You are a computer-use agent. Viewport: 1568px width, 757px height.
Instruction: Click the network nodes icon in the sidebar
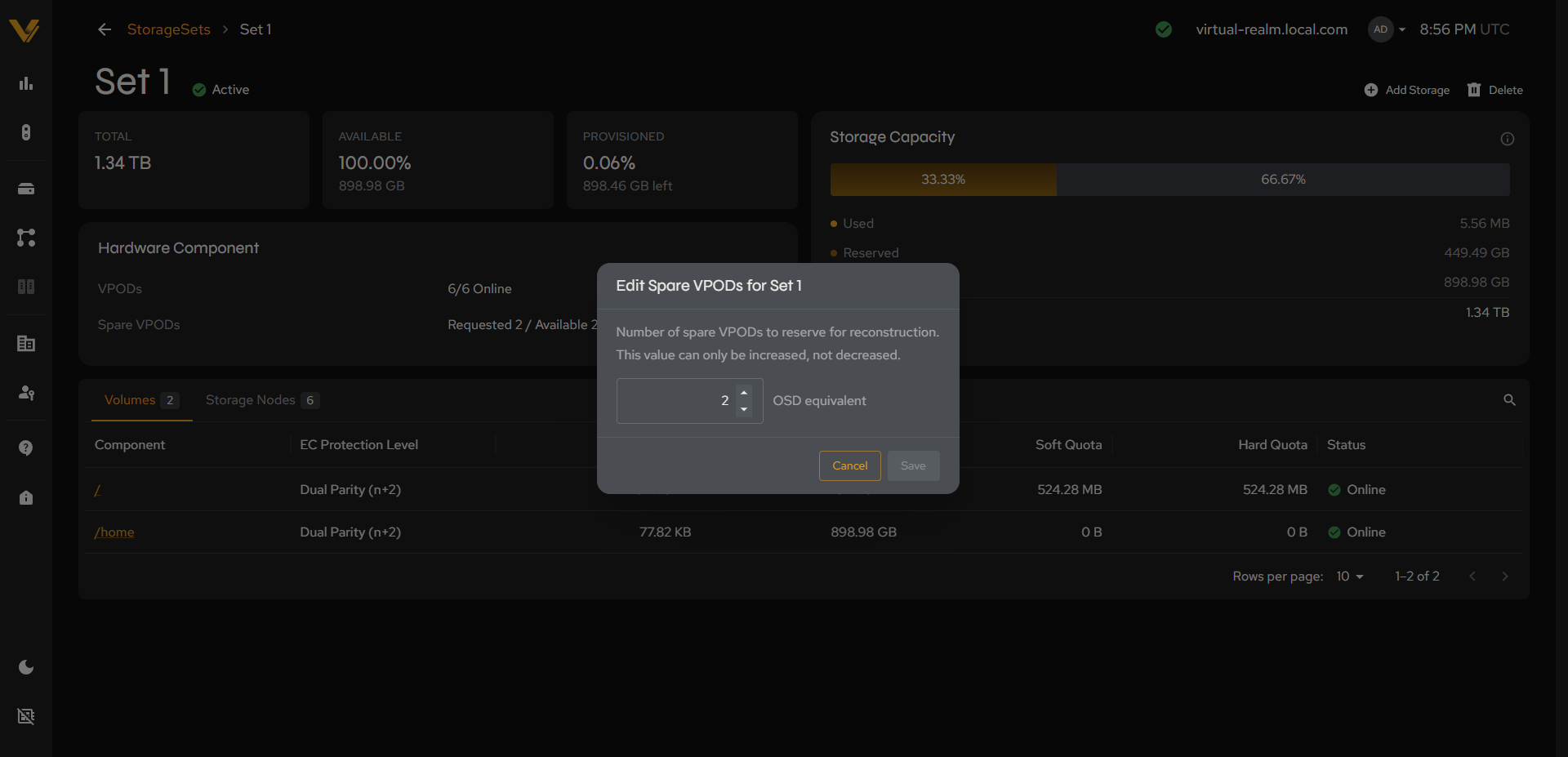[26, 238]
